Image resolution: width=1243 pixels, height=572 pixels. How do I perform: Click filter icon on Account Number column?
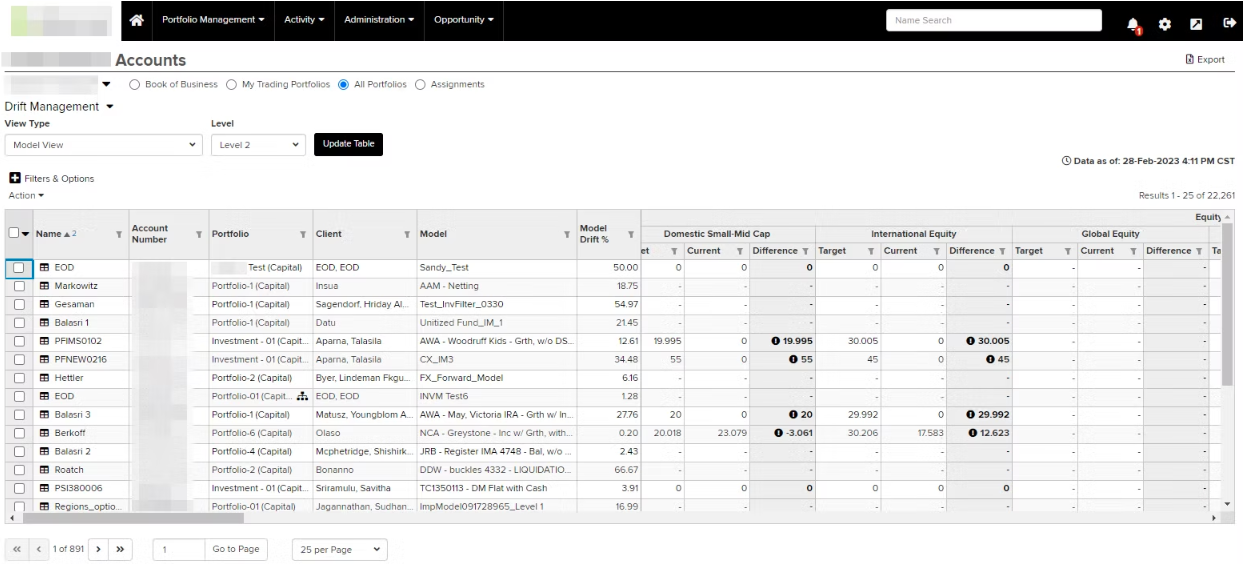tap(199, 234)
